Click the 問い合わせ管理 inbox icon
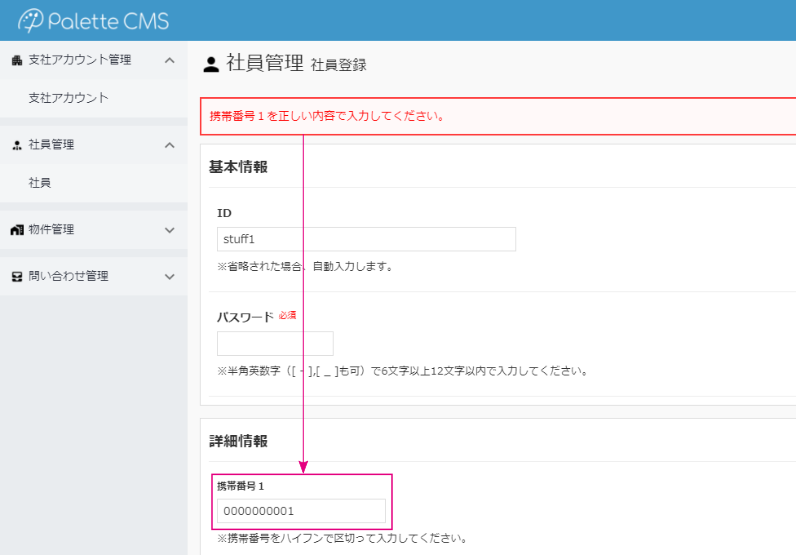The image size is (796, 555). [16, 277]
